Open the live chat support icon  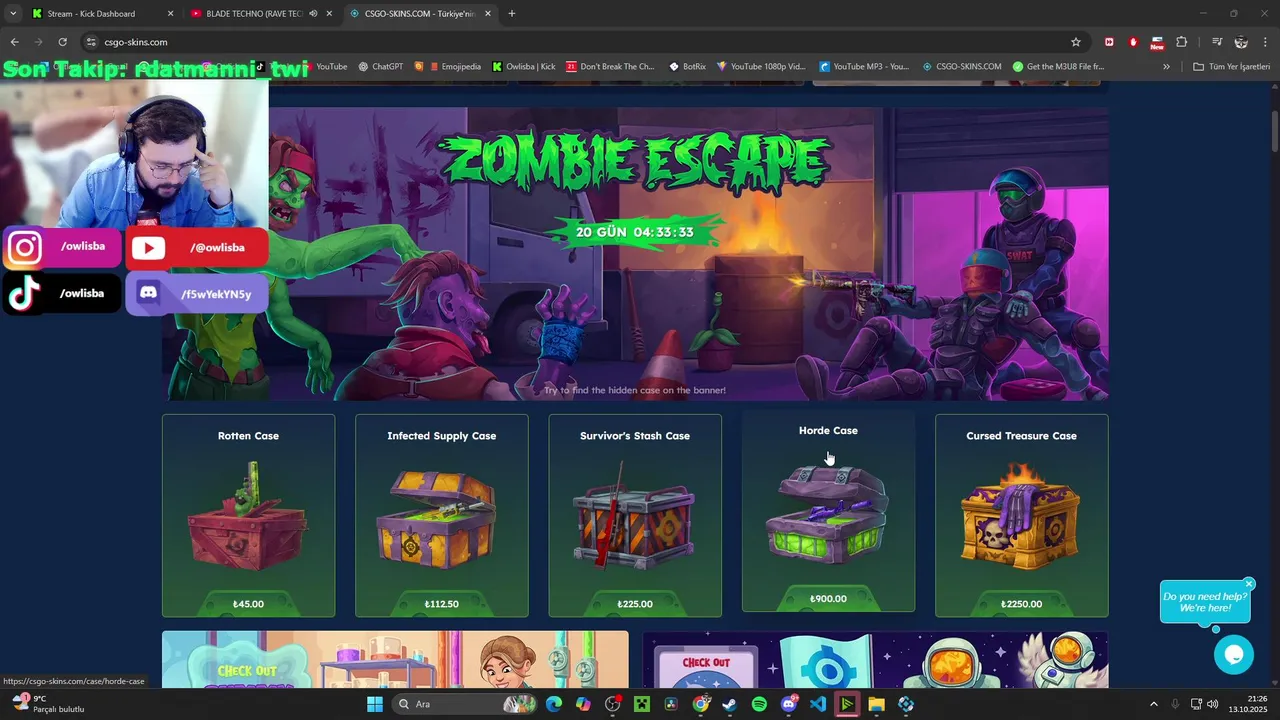[1233, 655]
